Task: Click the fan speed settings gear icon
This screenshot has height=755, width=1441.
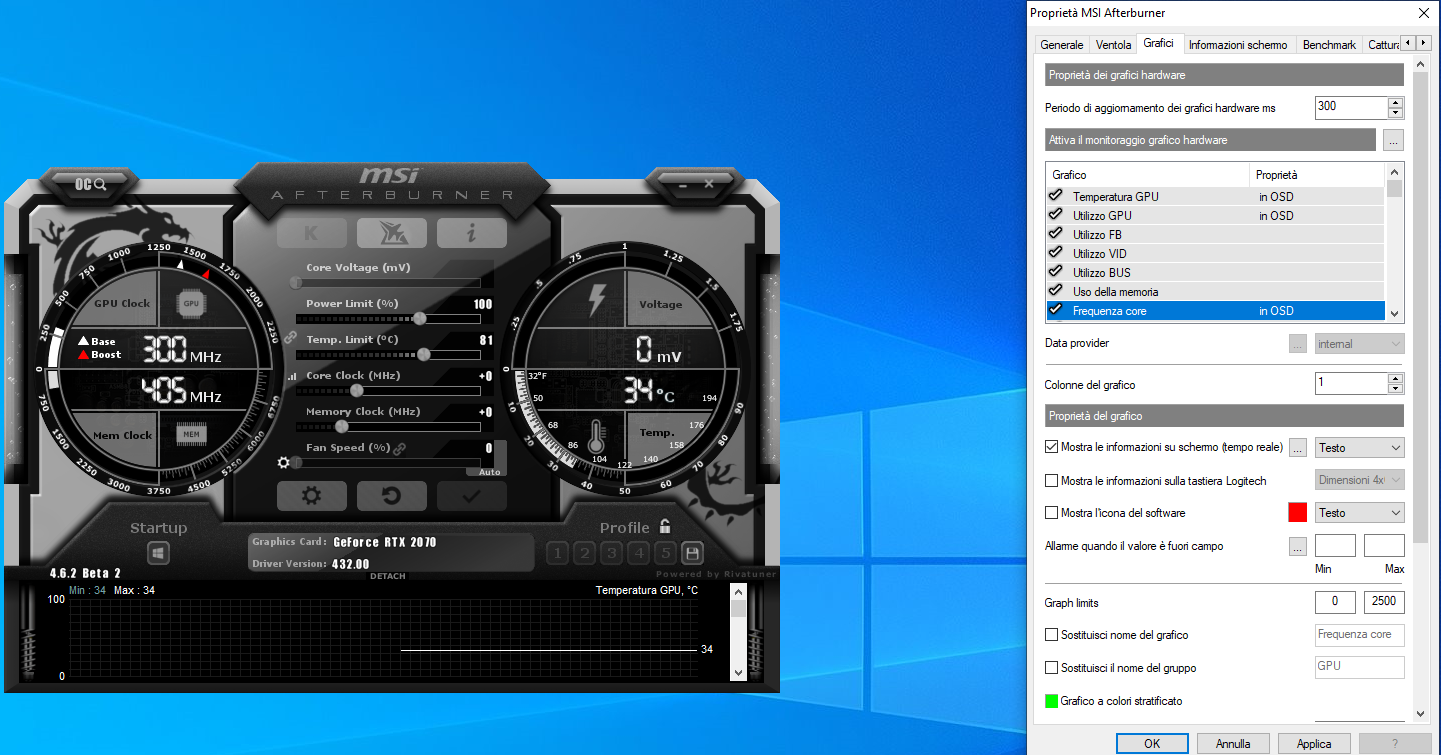Action: coord(284,462)
